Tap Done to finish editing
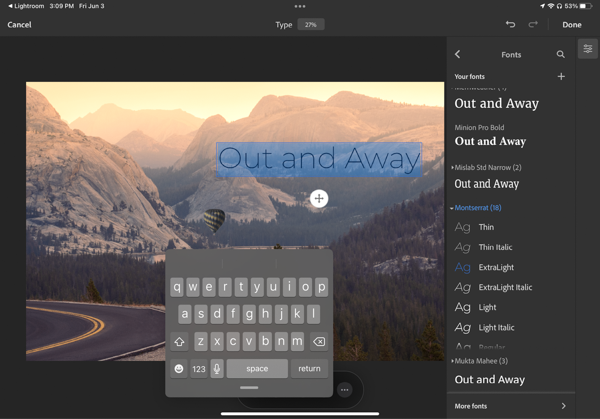 coord(572,24)
